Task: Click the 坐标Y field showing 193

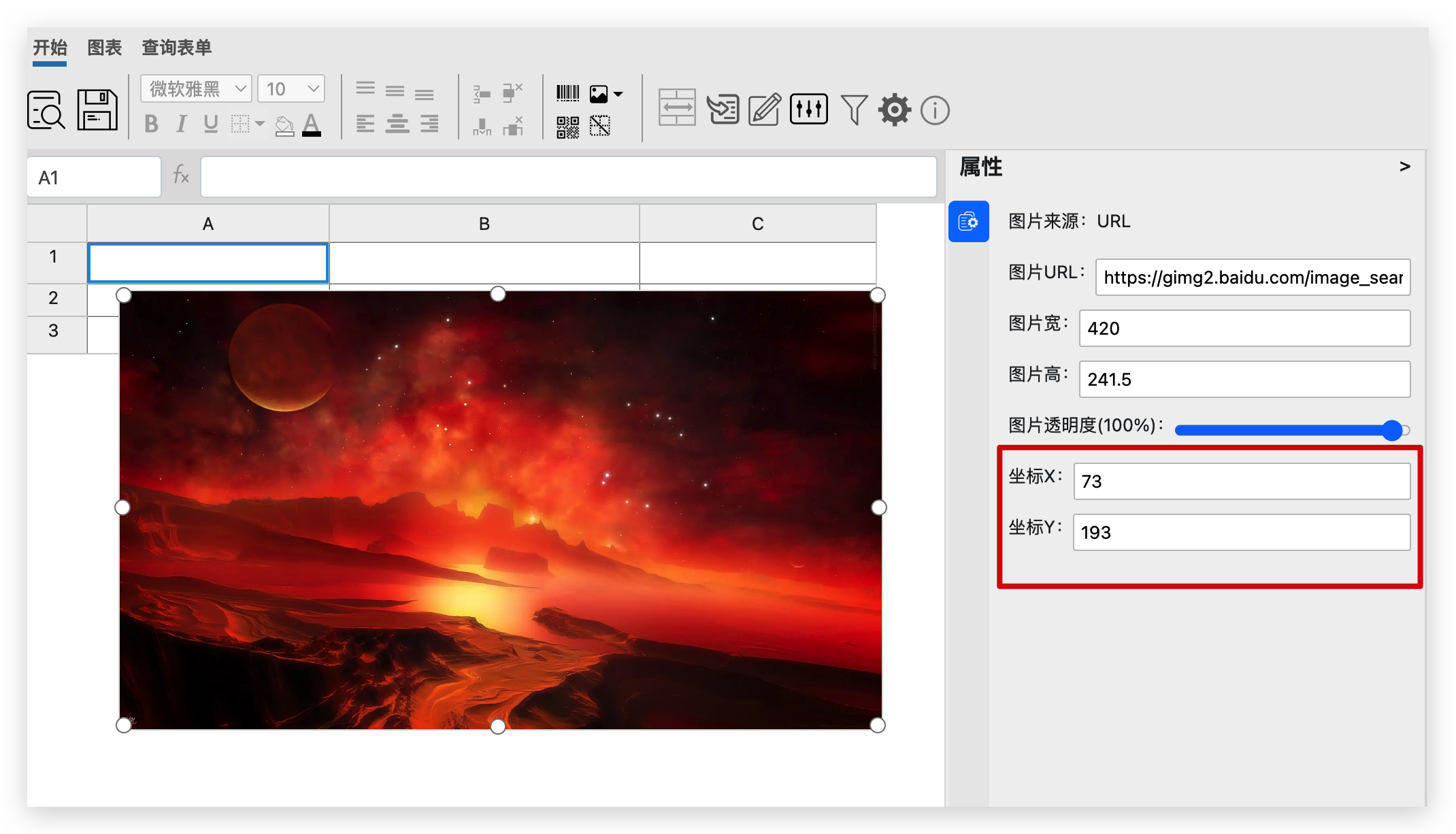Action: [1242, 533]
